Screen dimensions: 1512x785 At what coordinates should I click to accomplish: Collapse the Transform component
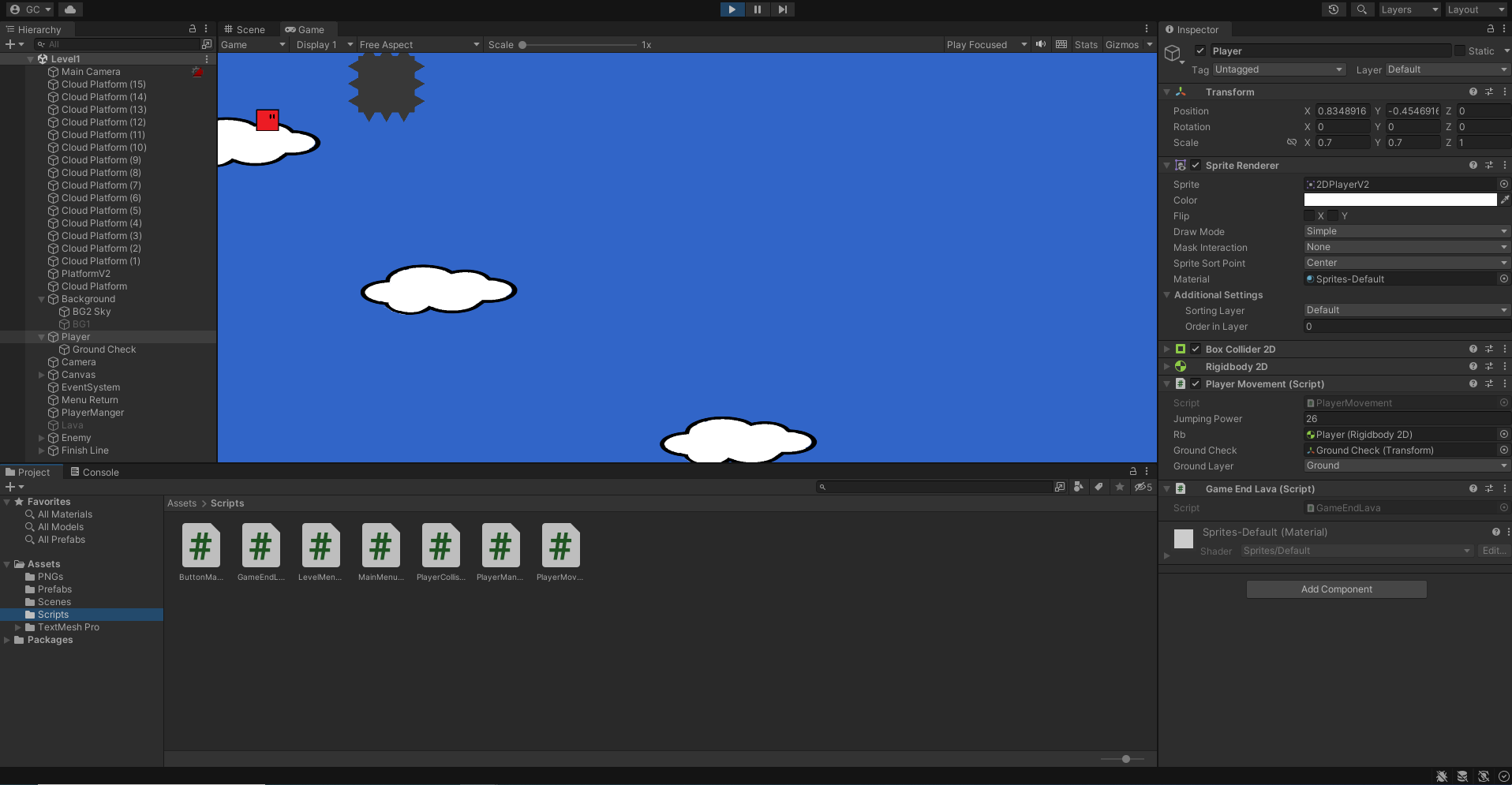1166,92
